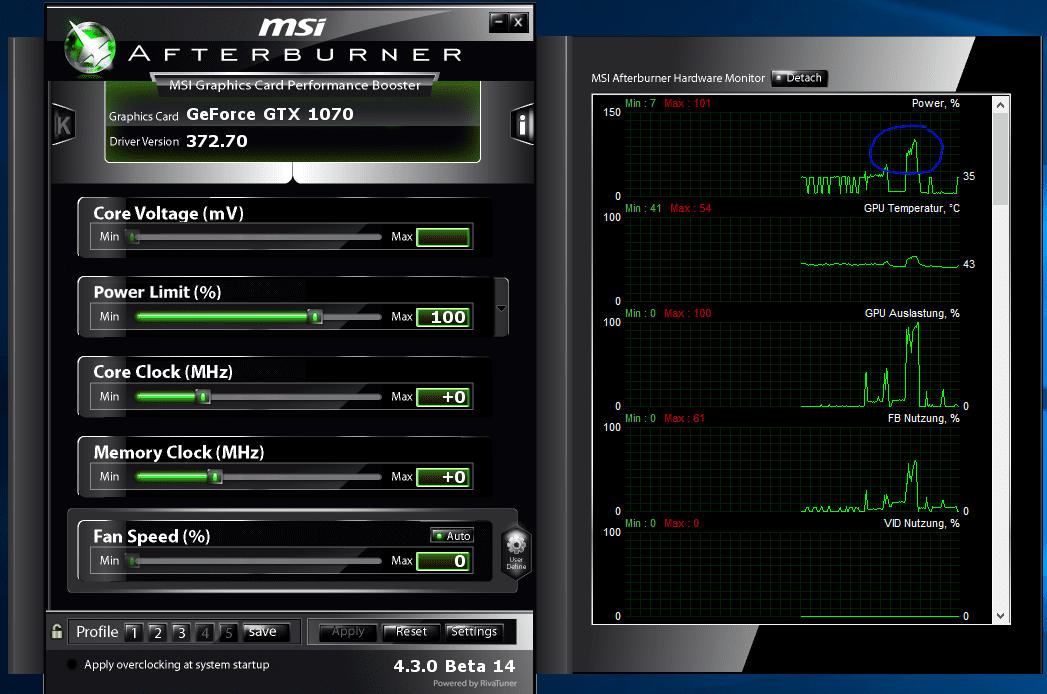Screen dimensions: 1047x694
Task: Click the Core Voltage slider handle
Action: pos(133,237)
